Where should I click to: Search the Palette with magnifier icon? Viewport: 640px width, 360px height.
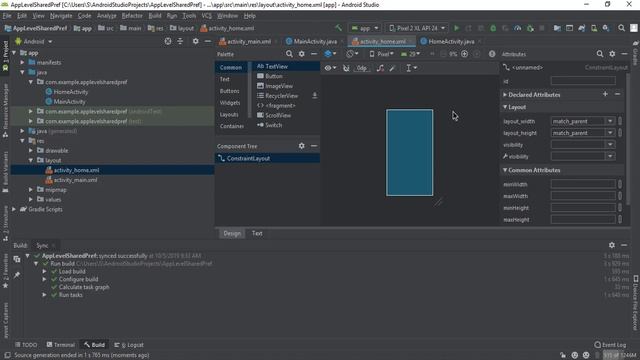289,54
